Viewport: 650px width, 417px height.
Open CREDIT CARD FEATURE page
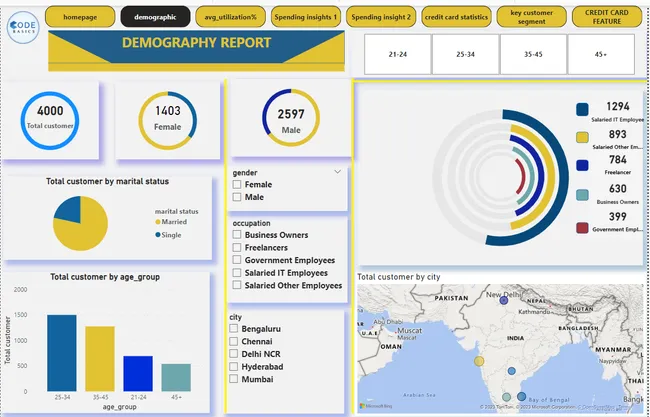[607, 17]
